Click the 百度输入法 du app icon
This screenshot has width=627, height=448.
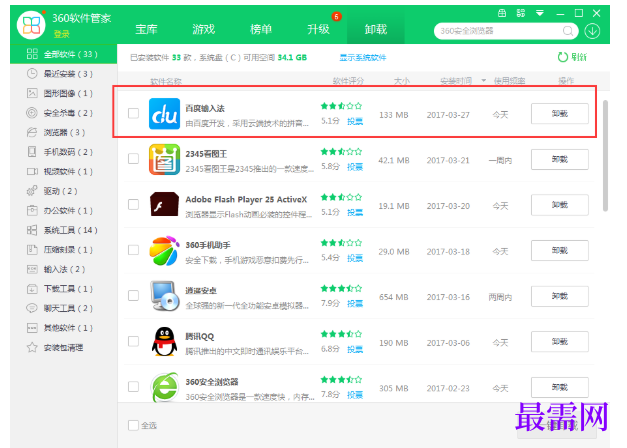point(164,114)
